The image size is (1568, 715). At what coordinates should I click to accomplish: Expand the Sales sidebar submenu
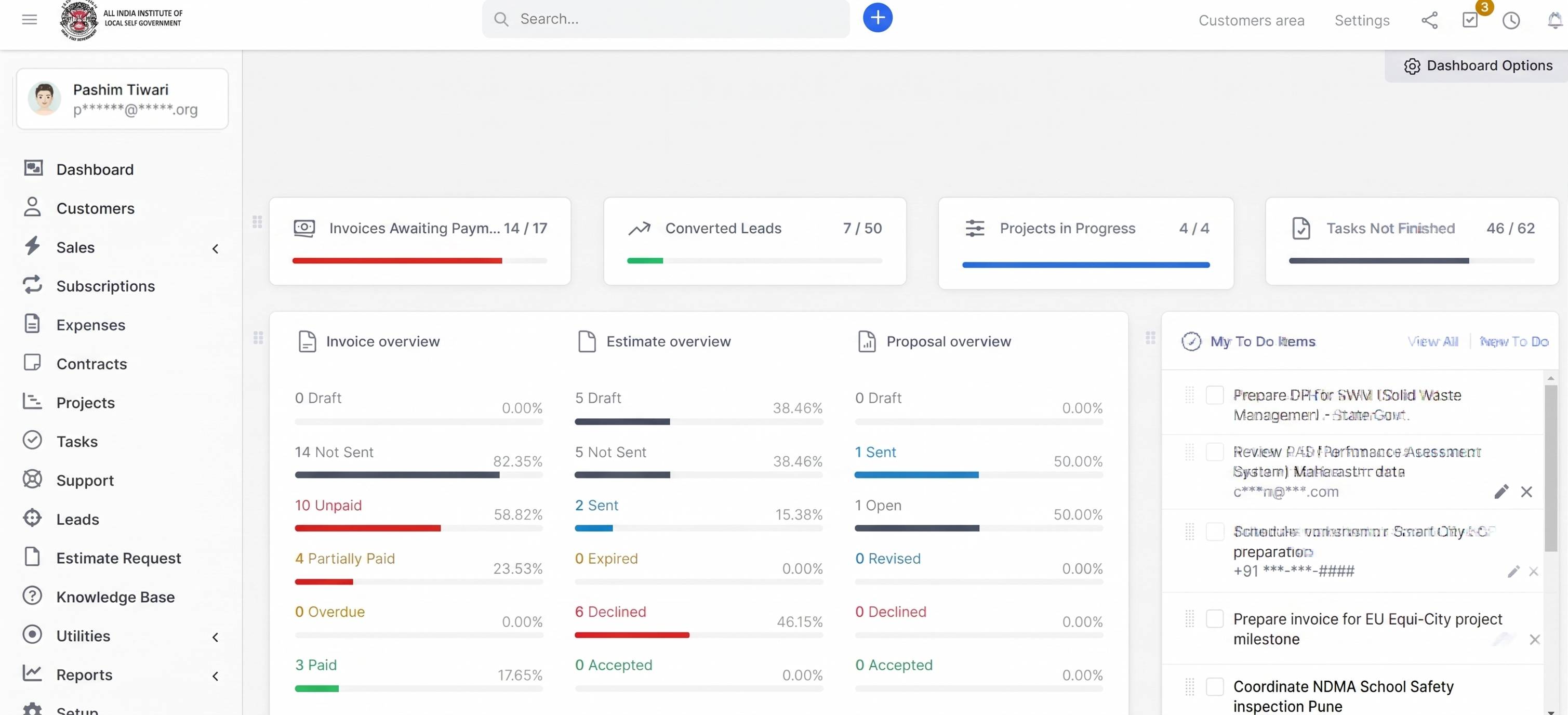click(216, 248)
